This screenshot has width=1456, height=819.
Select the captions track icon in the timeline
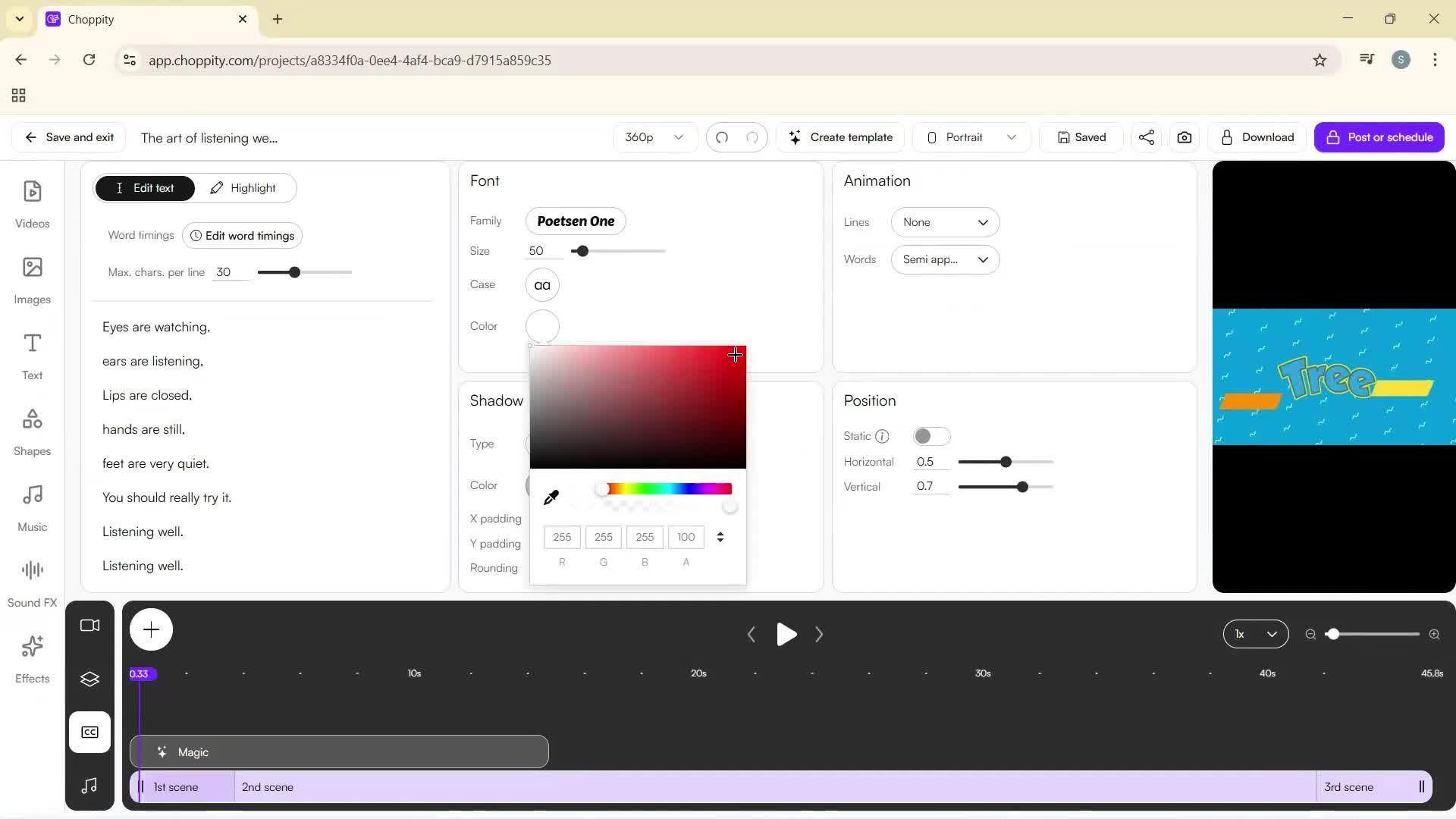coord(89,732)
